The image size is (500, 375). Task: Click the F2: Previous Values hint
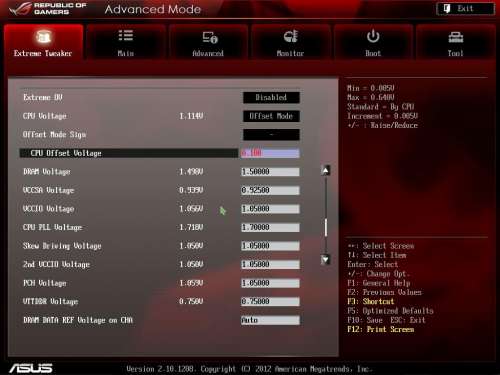pos(384,292)
